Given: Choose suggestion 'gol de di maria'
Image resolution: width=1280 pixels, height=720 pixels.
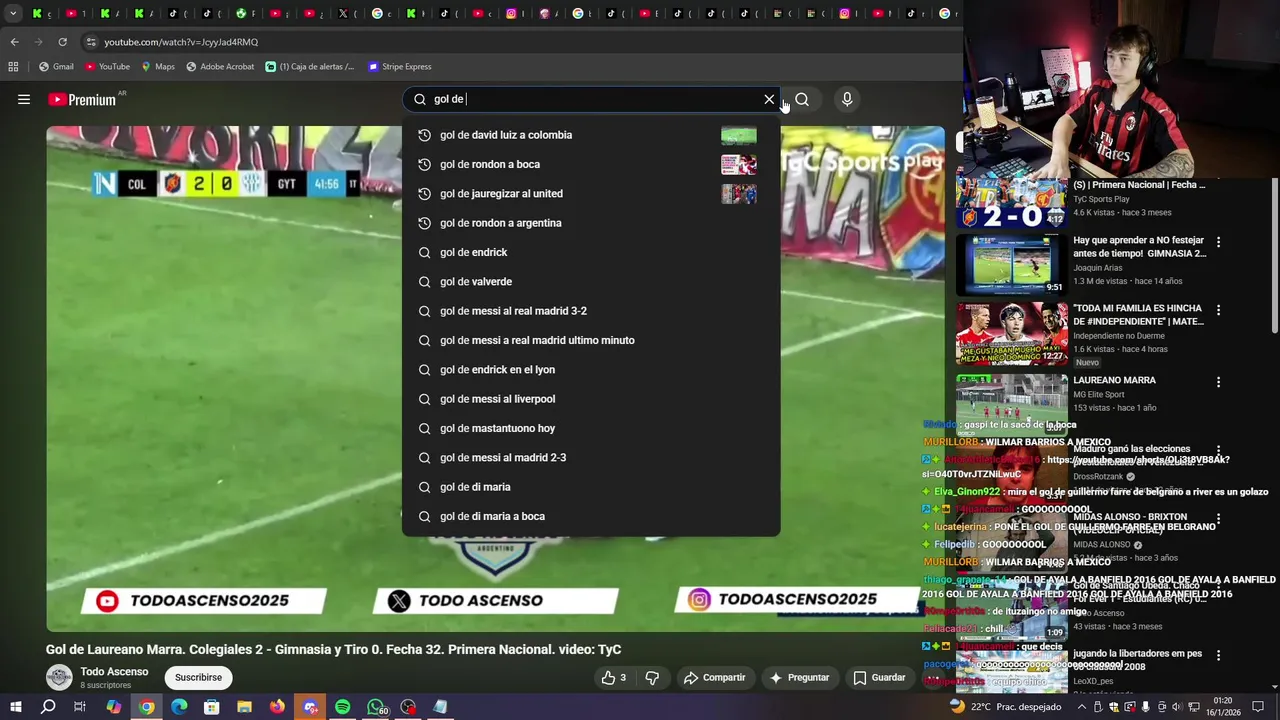Looking at the screenshot, I should 590,487.
